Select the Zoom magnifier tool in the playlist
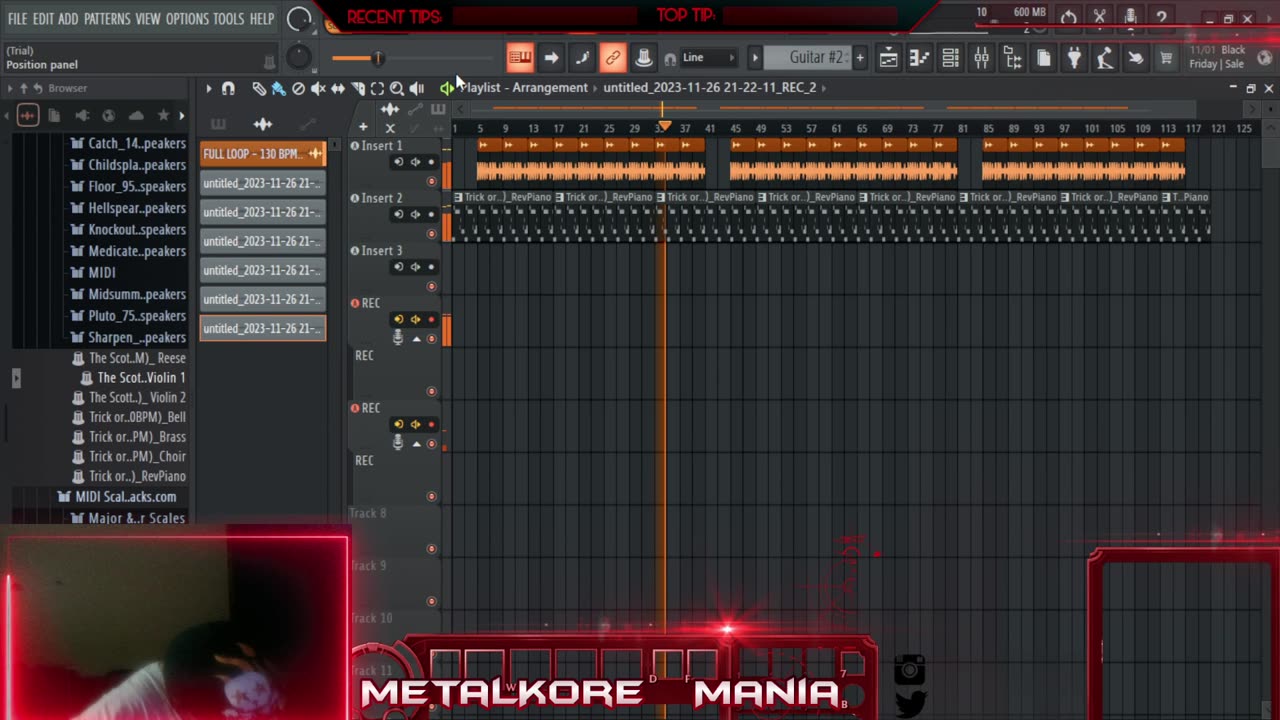Viewport: 1280px width, 720px height. [x=397, y=88]
